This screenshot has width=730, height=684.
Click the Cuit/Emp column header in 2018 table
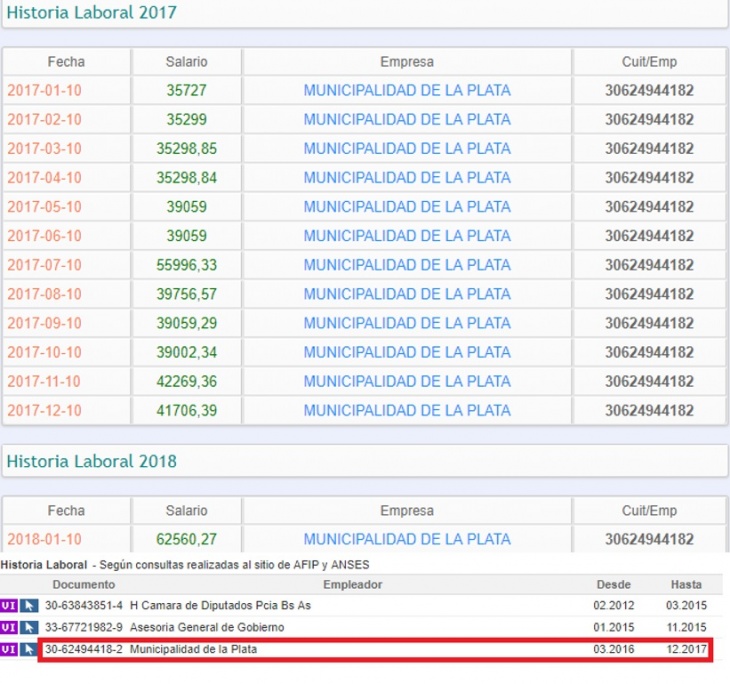click(x=649, y=510)
